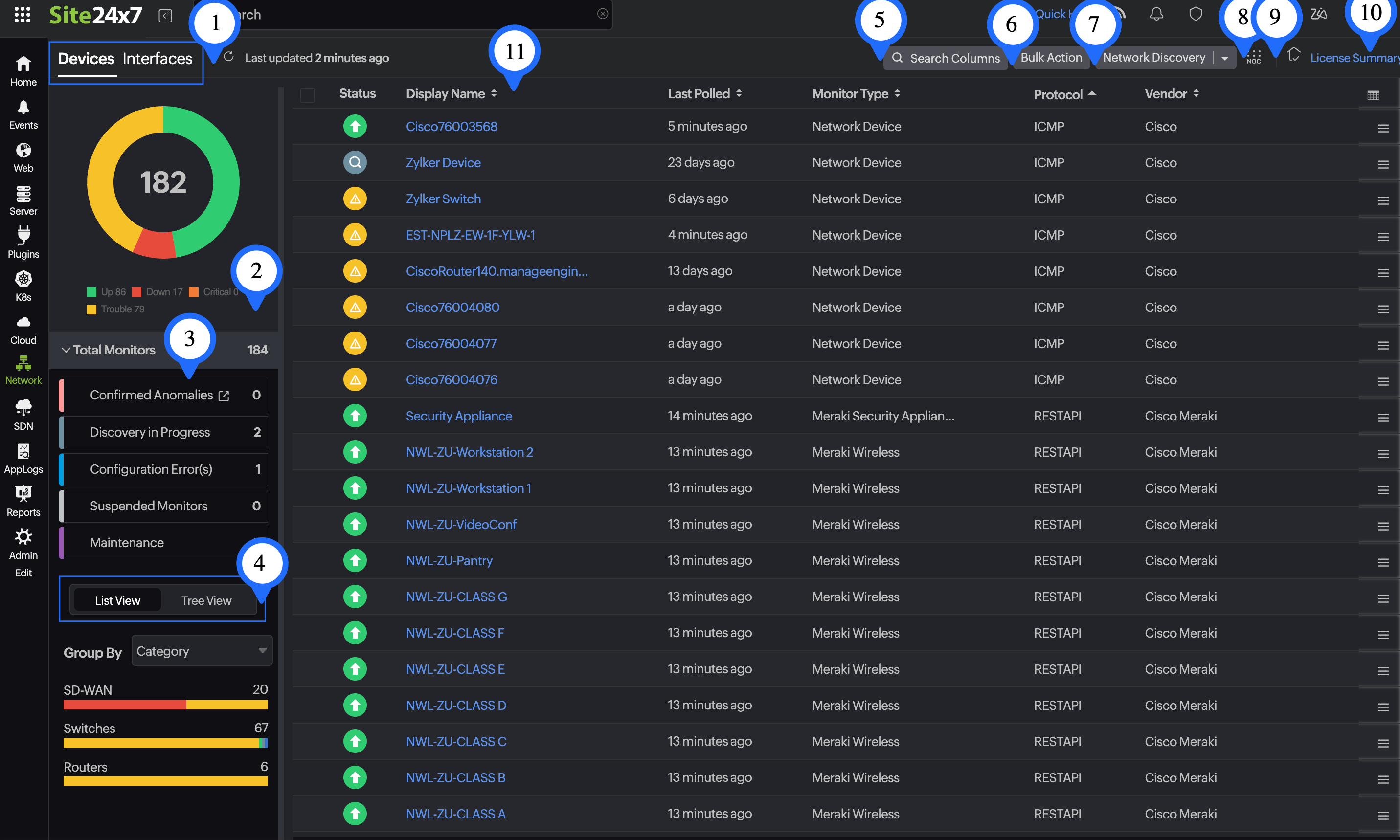Open the Group By Category dropdown

[x=202, y=651]
